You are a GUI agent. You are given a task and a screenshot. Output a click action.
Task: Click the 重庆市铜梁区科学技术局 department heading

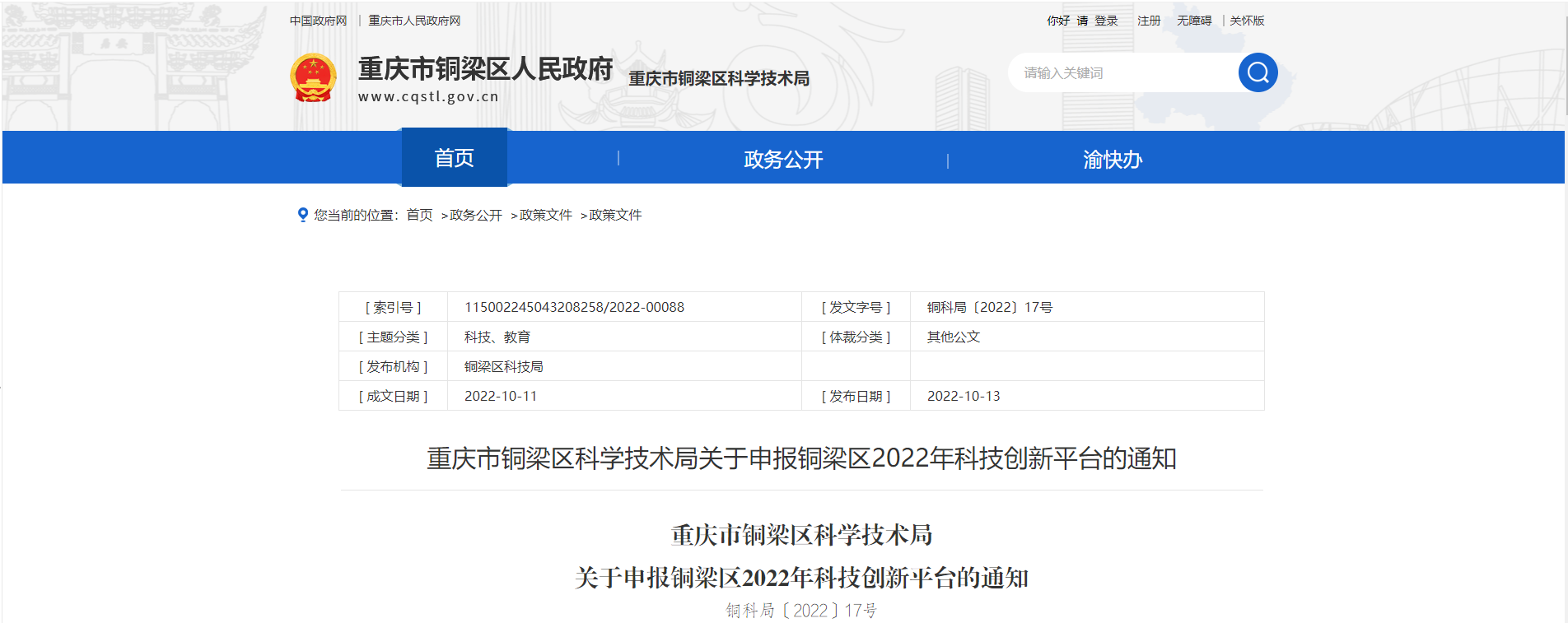point(719,78)
